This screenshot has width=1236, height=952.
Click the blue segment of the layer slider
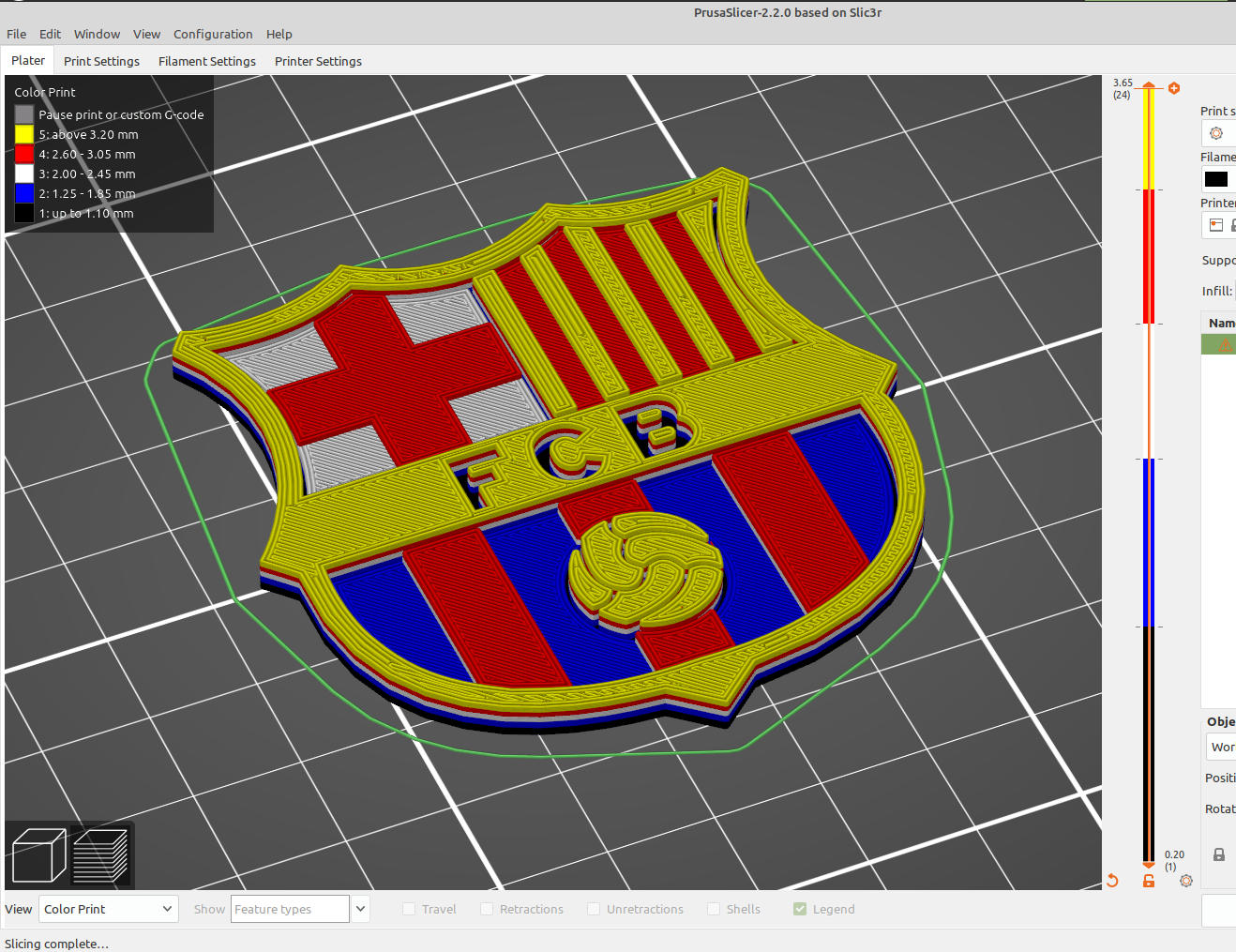1149,542
